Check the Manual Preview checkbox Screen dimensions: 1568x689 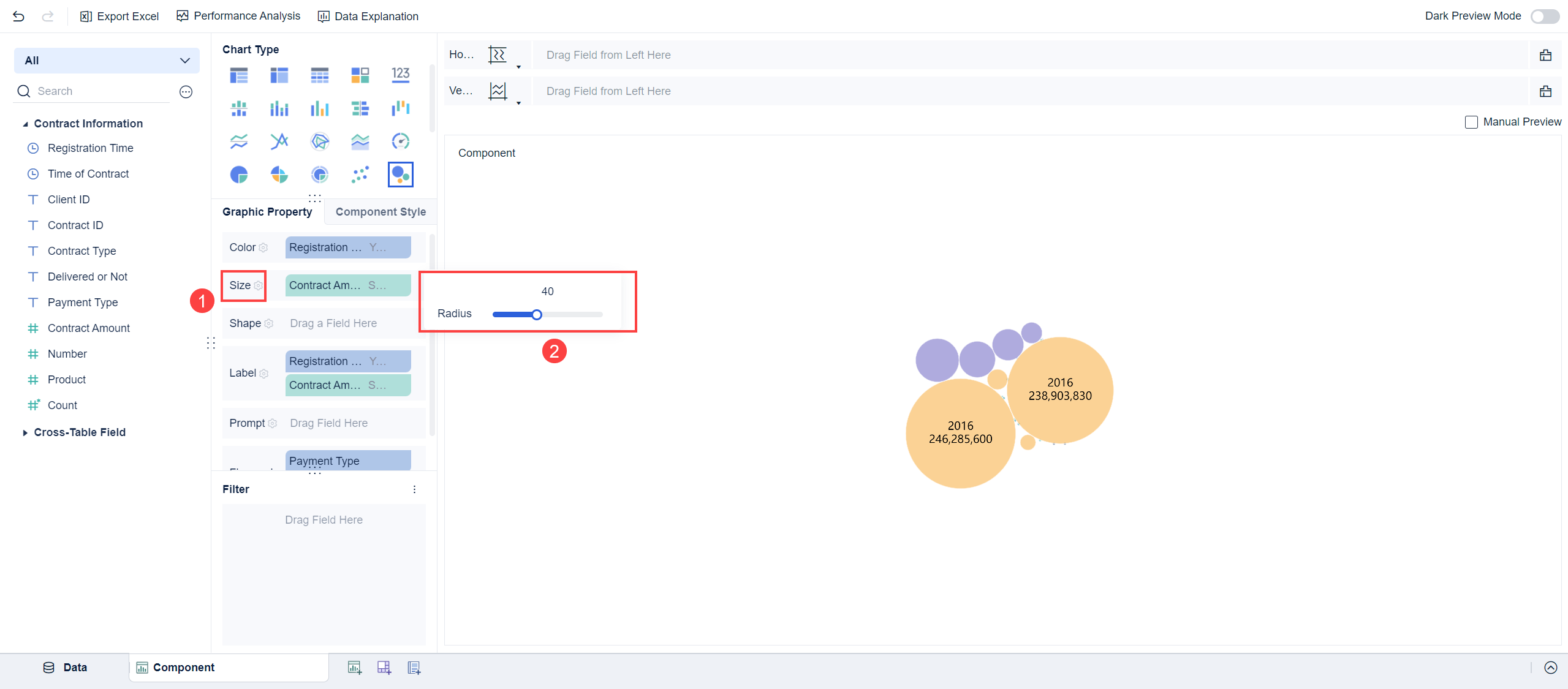1472,122
